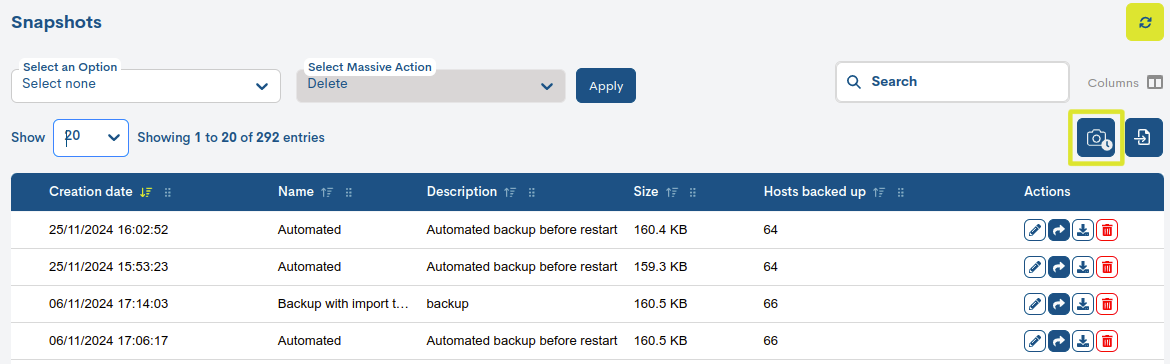This screenshot has height=364, width=1170.
Task: Download the 16:02:52 snapshot
Action: point(1083,230)
